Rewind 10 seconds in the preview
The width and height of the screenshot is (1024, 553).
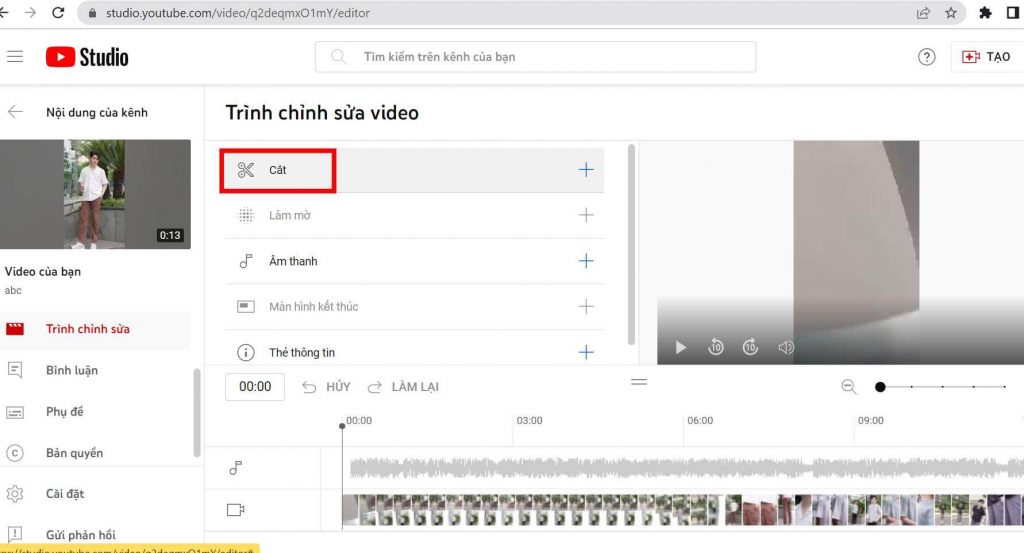716,347
